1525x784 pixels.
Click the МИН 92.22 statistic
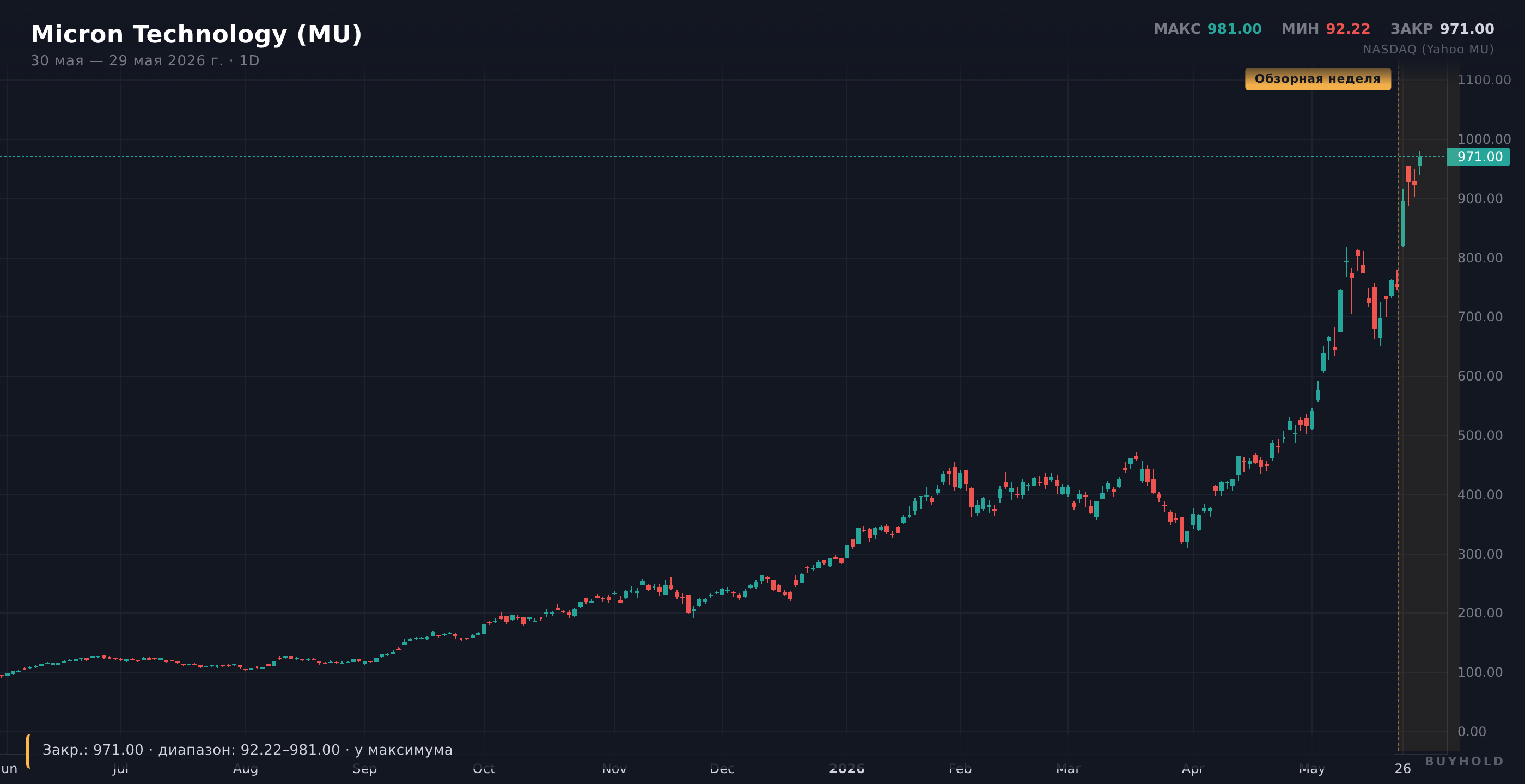coord(1326,29)
